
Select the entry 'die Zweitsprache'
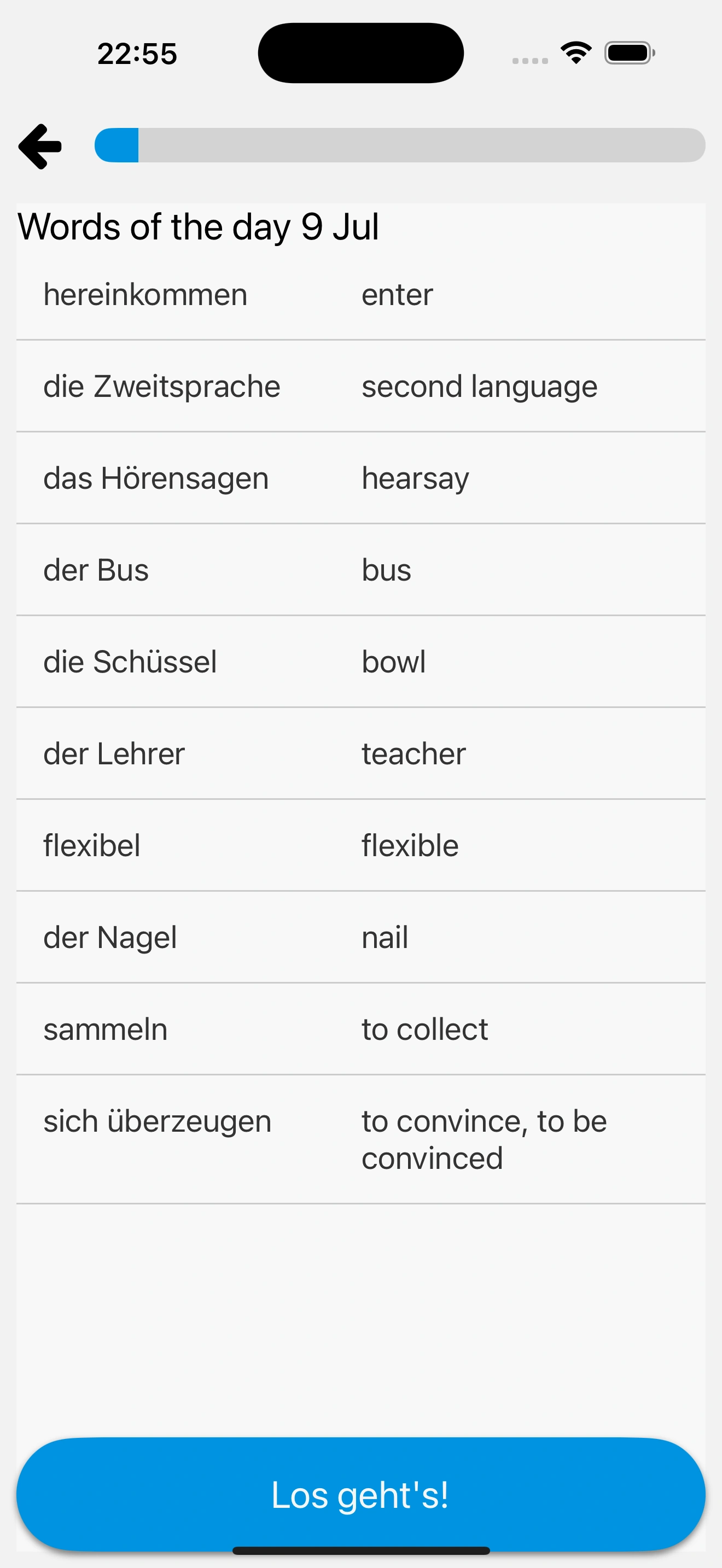(x=162, y=387)
